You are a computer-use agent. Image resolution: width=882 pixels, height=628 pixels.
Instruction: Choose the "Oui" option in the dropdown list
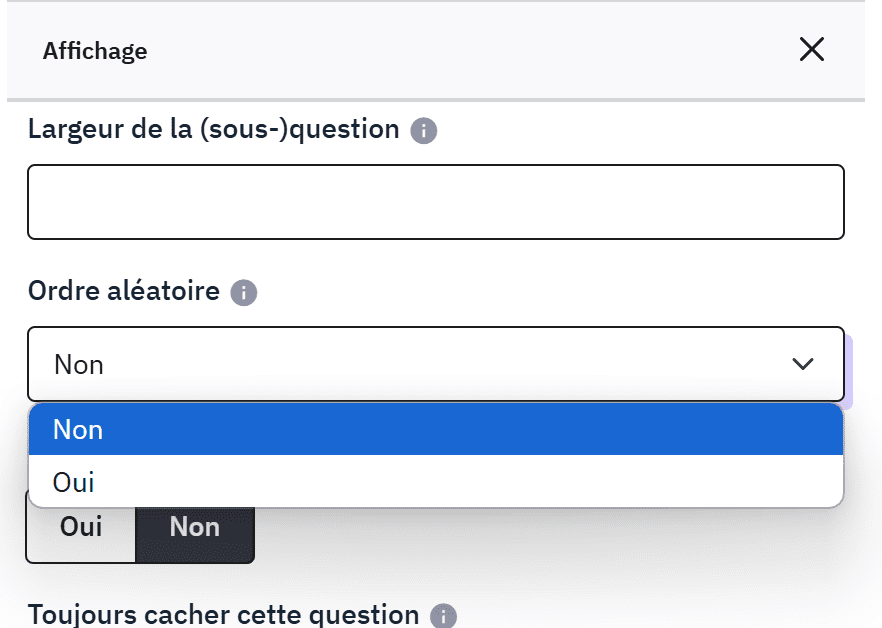[x=74, y=483]
